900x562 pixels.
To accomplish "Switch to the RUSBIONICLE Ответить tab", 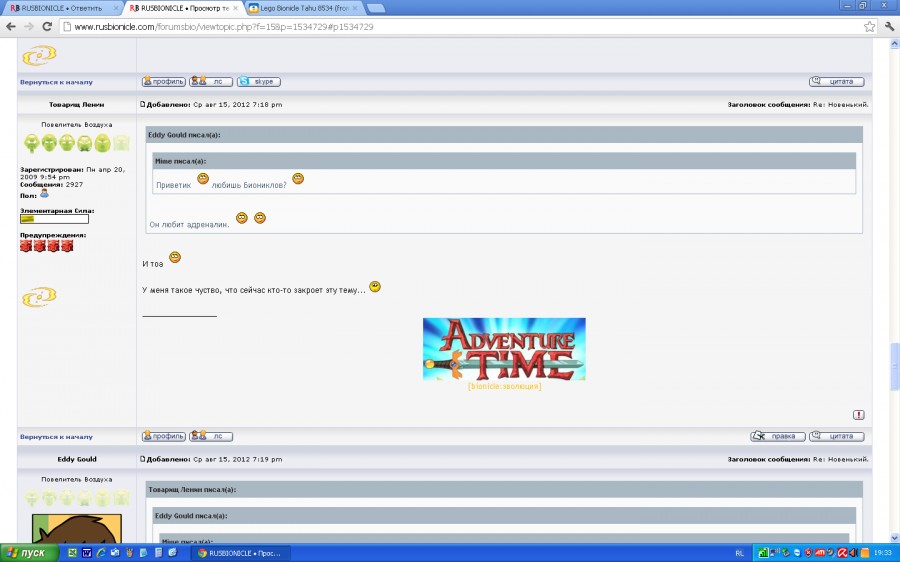I will [x=61, y=8].
